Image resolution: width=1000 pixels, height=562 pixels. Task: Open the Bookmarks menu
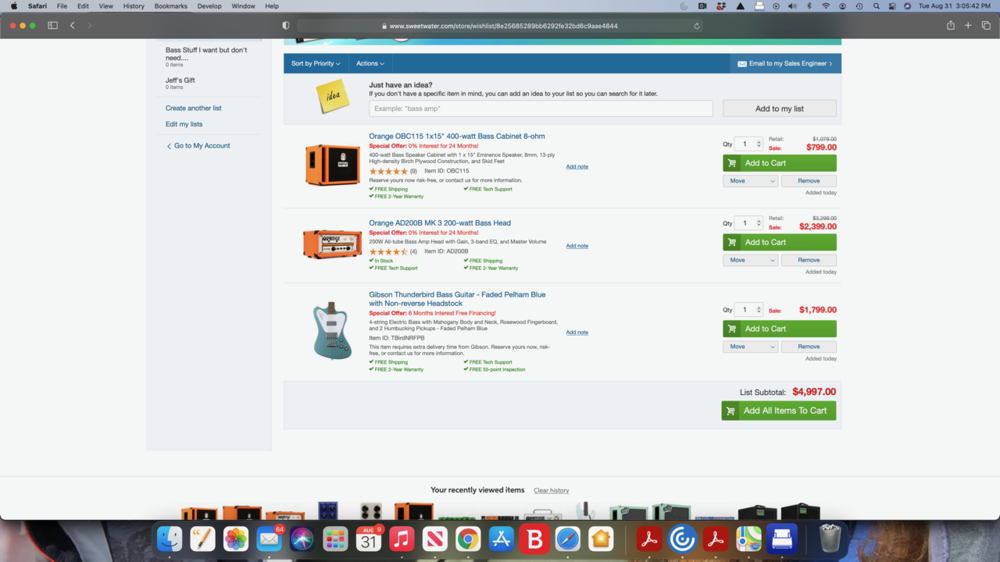click(171, 6)
